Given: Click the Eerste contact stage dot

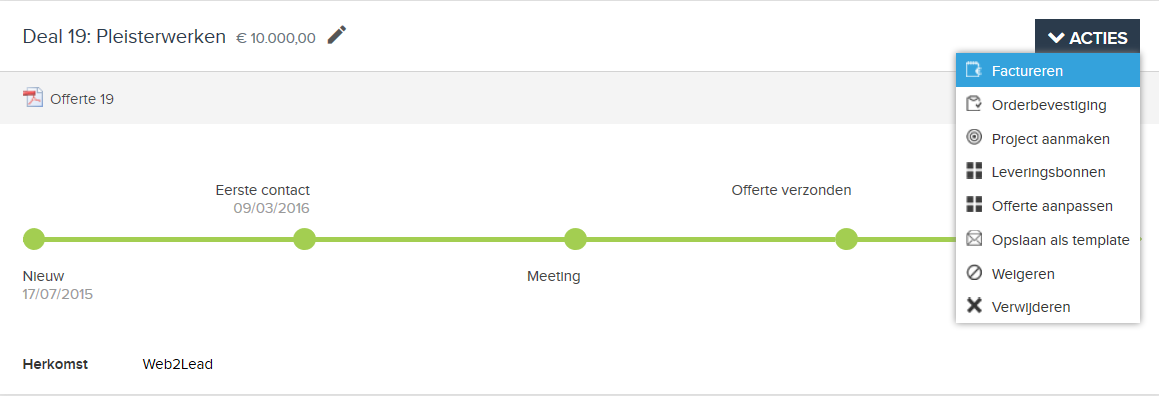Looking at the screenshot, I should [305, 239].
